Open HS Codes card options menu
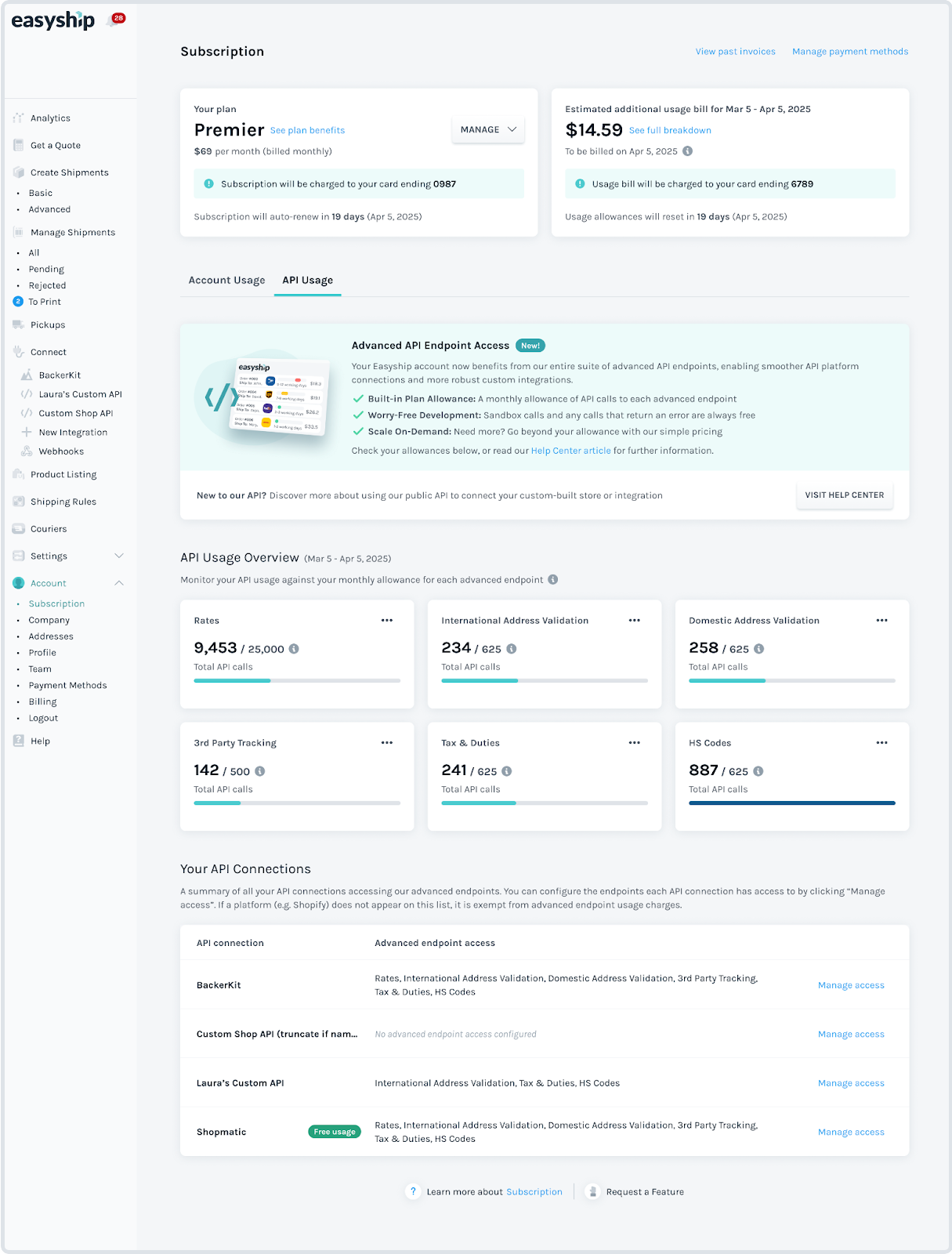952x1254 pixels. coord(882,743)
